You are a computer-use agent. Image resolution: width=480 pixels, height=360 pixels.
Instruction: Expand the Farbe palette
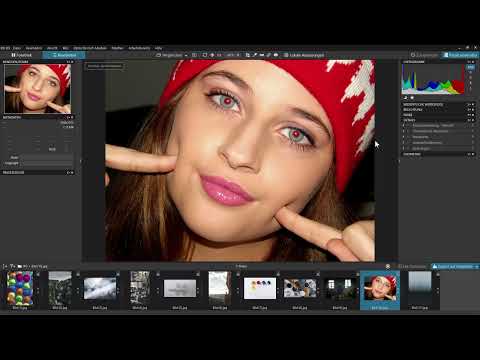pos(438,115)
